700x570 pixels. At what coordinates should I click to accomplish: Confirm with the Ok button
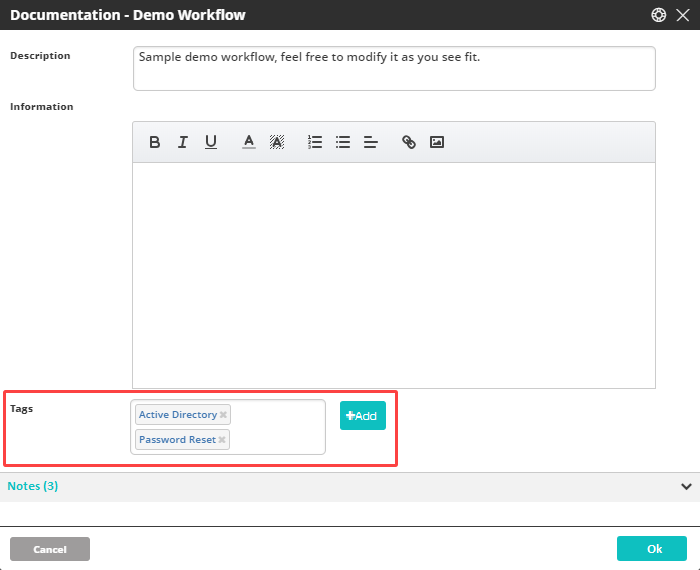tap(652, 549)
